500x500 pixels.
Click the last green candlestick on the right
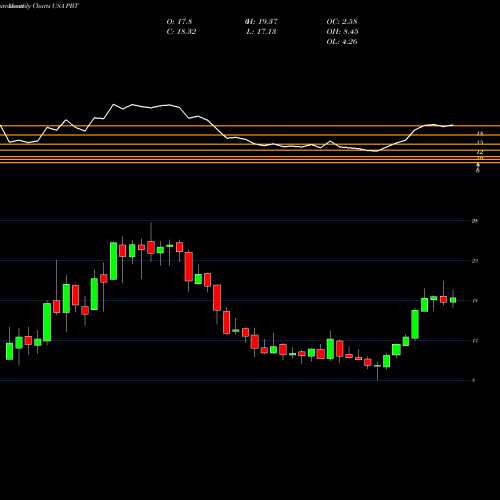453,300
